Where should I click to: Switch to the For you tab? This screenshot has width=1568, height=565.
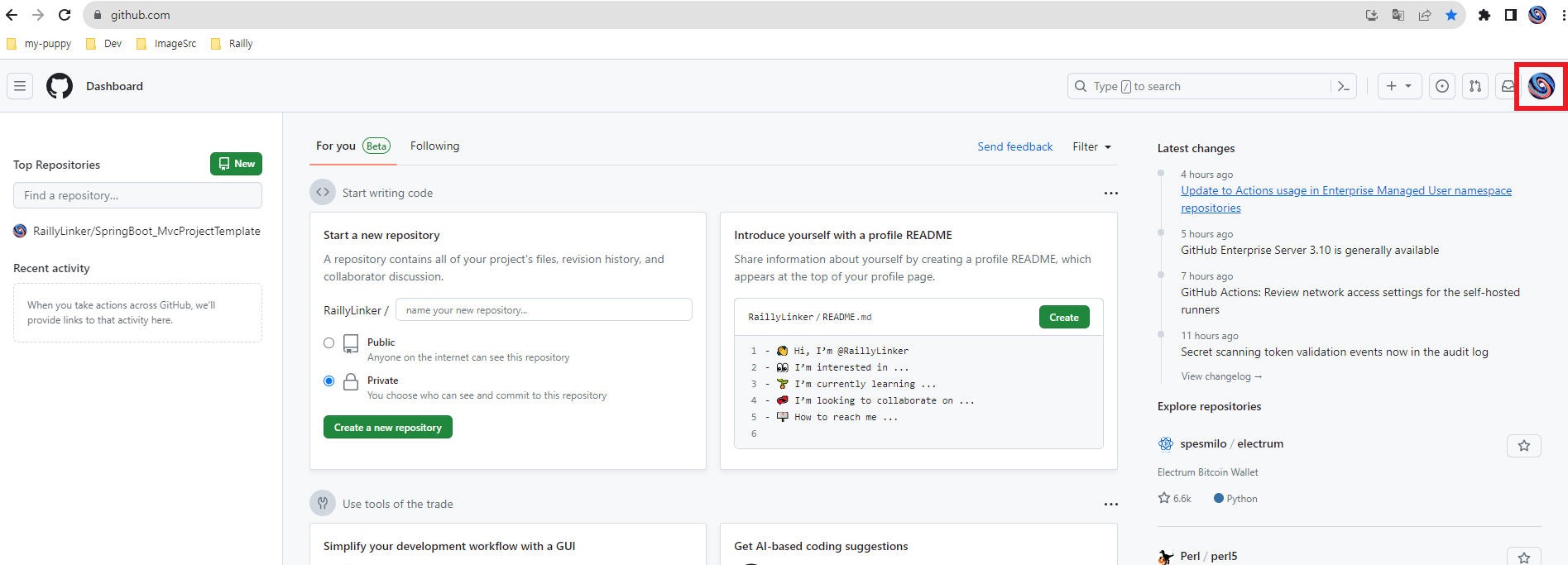(352, 146)
